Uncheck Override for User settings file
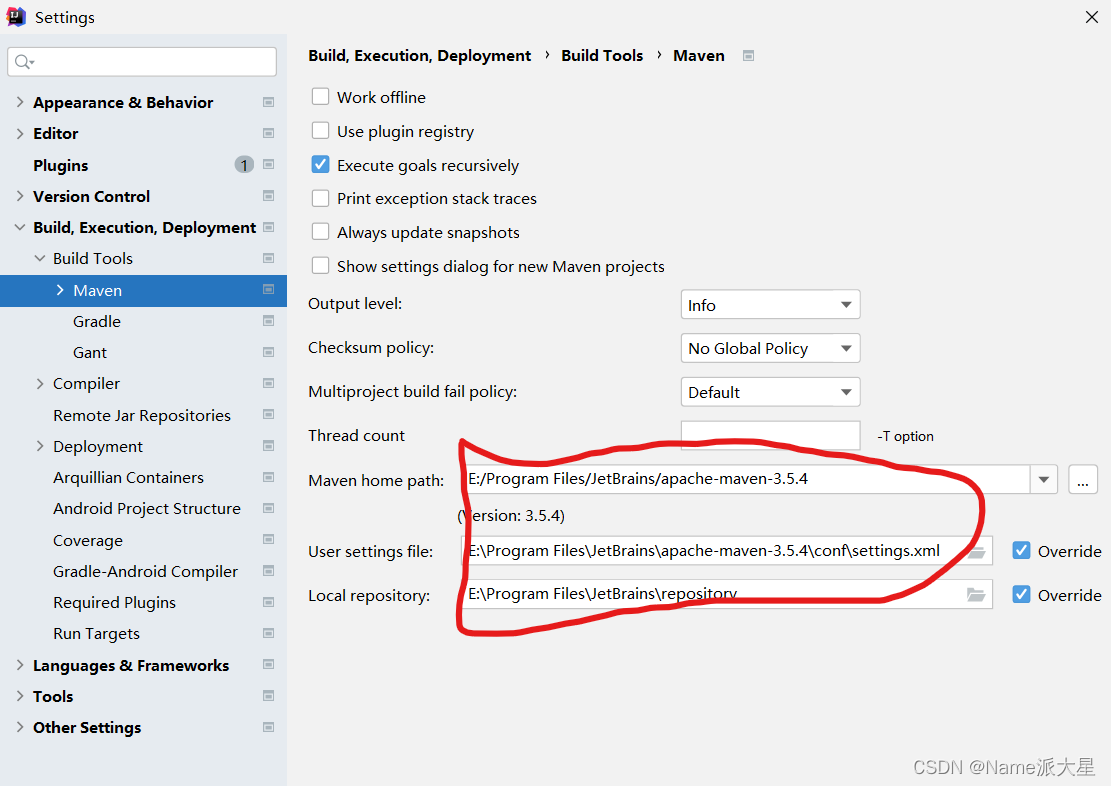Viewport: 1111px width, 786px height. [x=1021, y=551]
